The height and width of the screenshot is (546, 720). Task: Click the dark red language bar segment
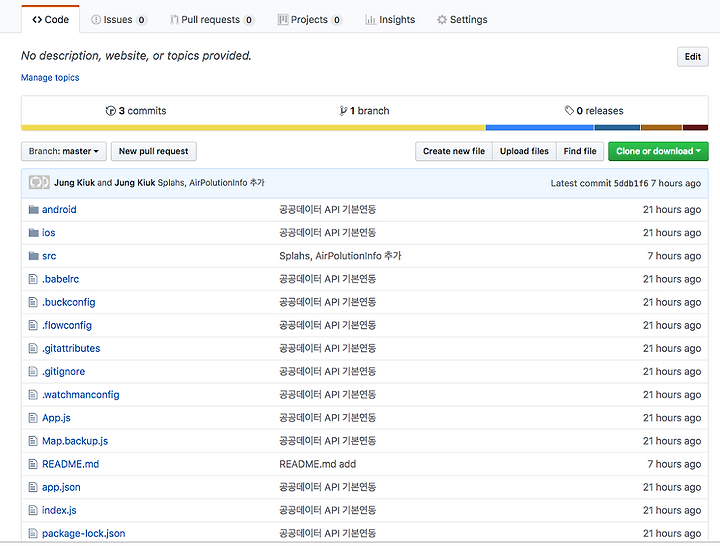tap(695, 128)
